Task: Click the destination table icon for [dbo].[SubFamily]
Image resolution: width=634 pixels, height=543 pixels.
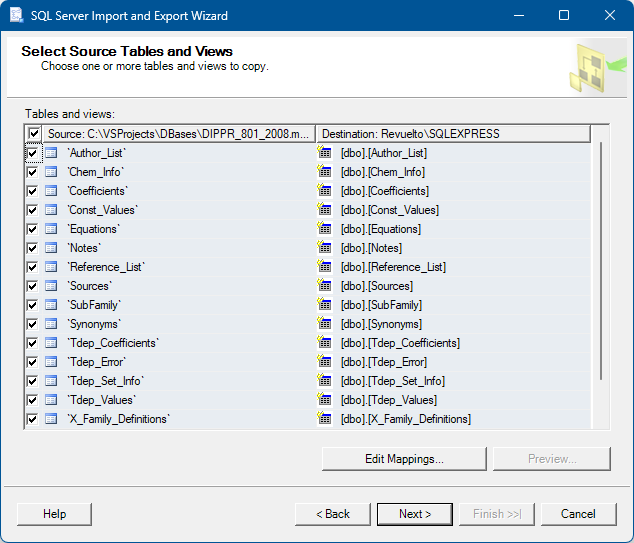Action: click(x=324, y=304)
